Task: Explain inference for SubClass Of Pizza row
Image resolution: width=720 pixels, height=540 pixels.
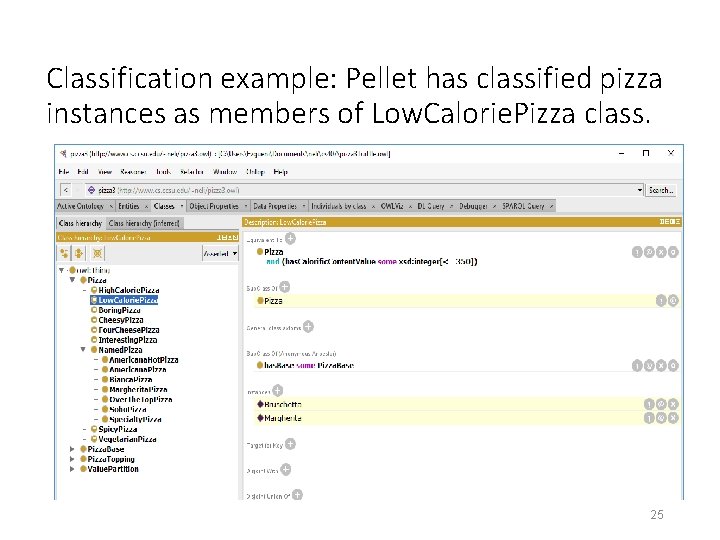Action: pos(661,301)
